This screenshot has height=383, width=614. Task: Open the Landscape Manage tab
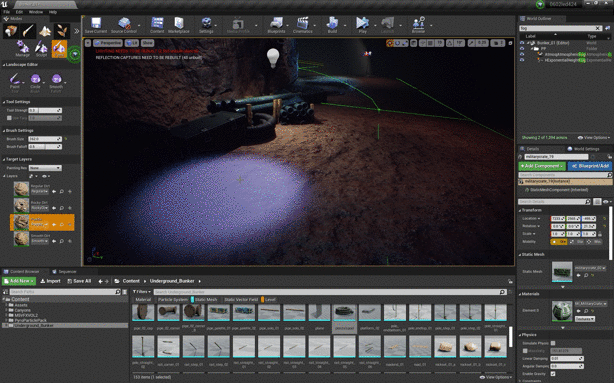[x=23, y=49]
